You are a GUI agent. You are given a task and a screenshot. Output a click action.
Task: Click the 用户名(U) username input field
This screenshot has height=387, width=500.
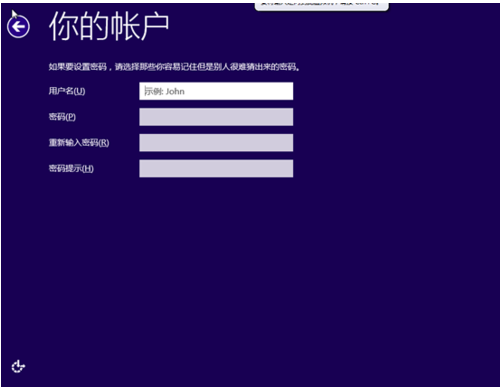coord(216,91)
